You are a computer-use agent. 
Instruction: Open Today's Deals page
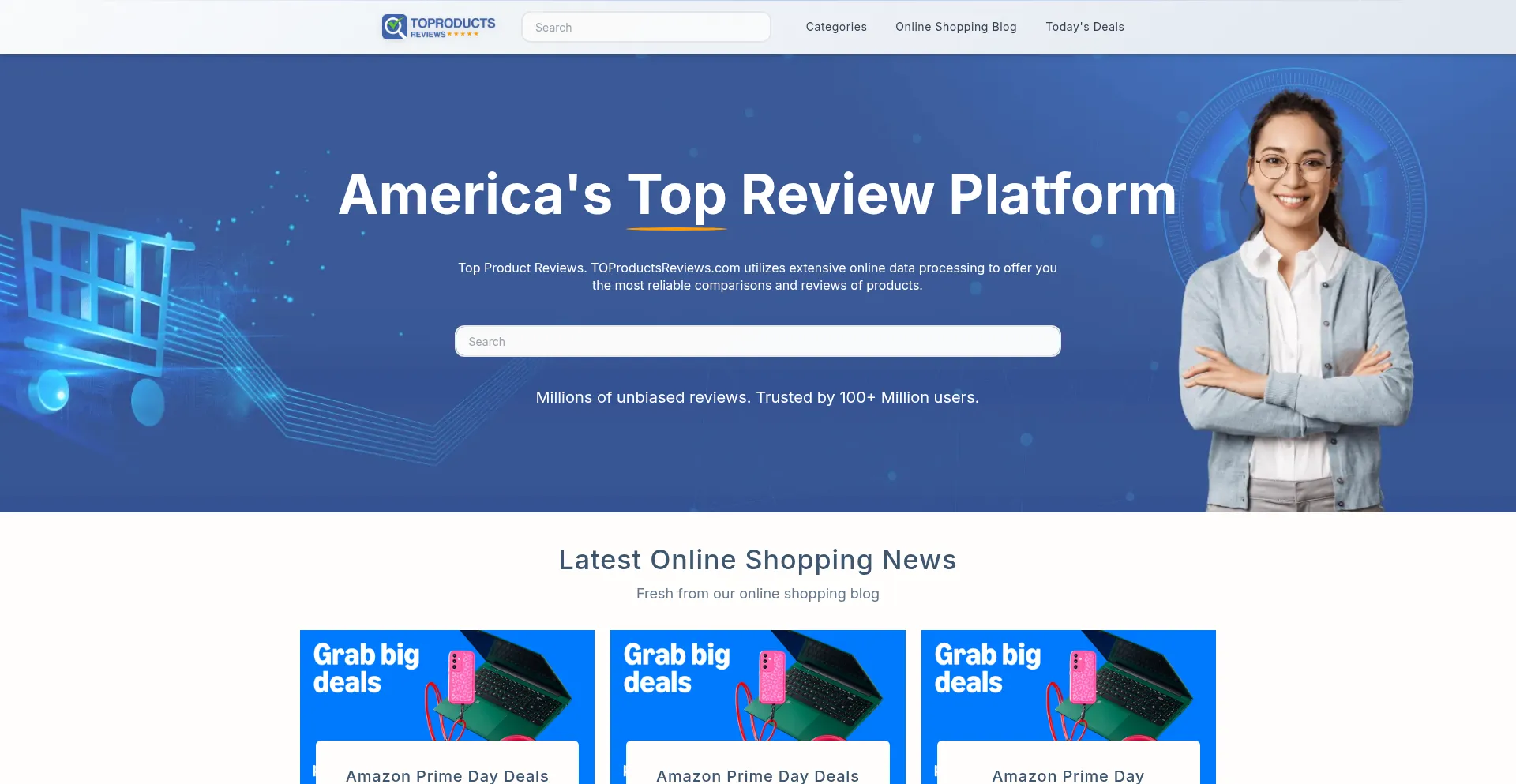coord(1084,27)
